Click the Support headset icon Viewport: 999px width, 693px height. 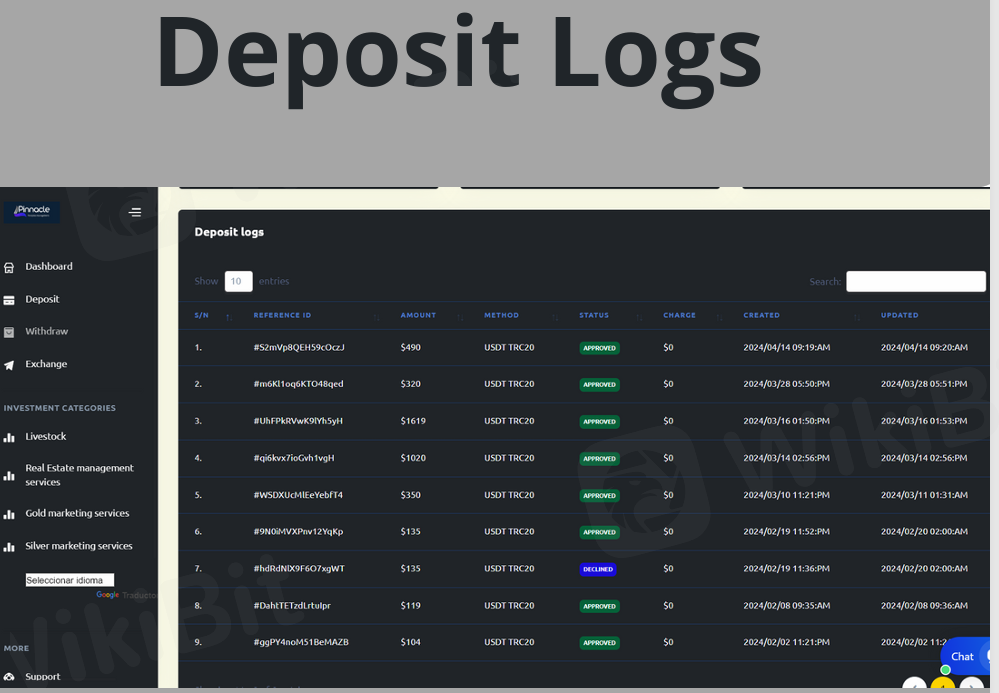pyautogui.click(x=9, y=677)
